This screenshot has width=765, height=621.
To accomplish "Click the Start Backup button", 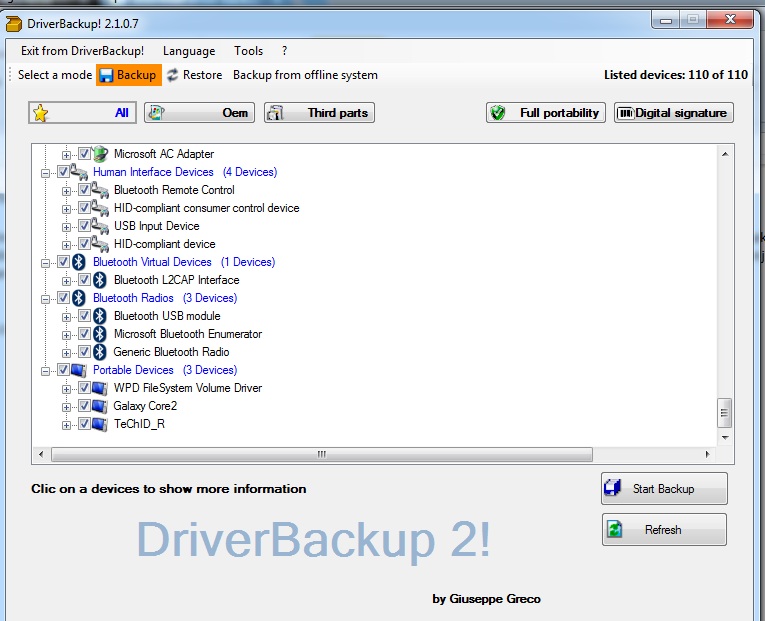I will coord(664,488).
